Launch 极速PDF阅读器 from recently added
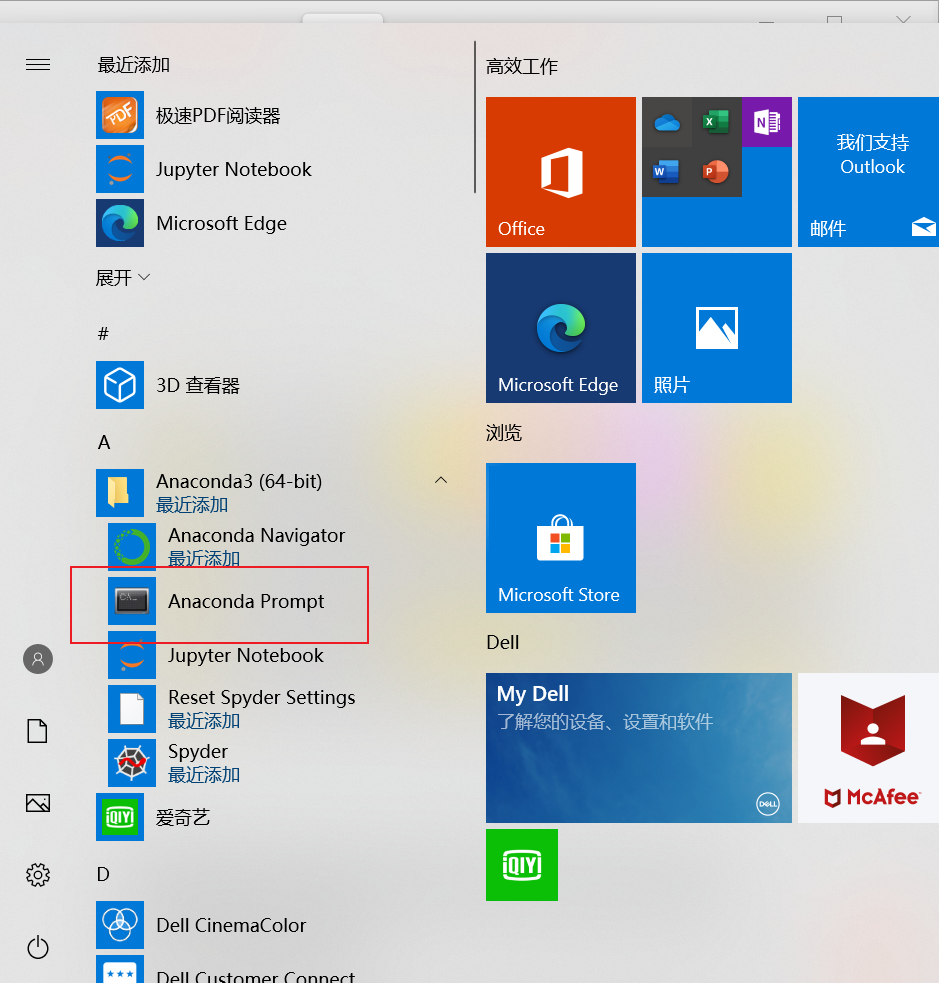 tap(188, 115)
